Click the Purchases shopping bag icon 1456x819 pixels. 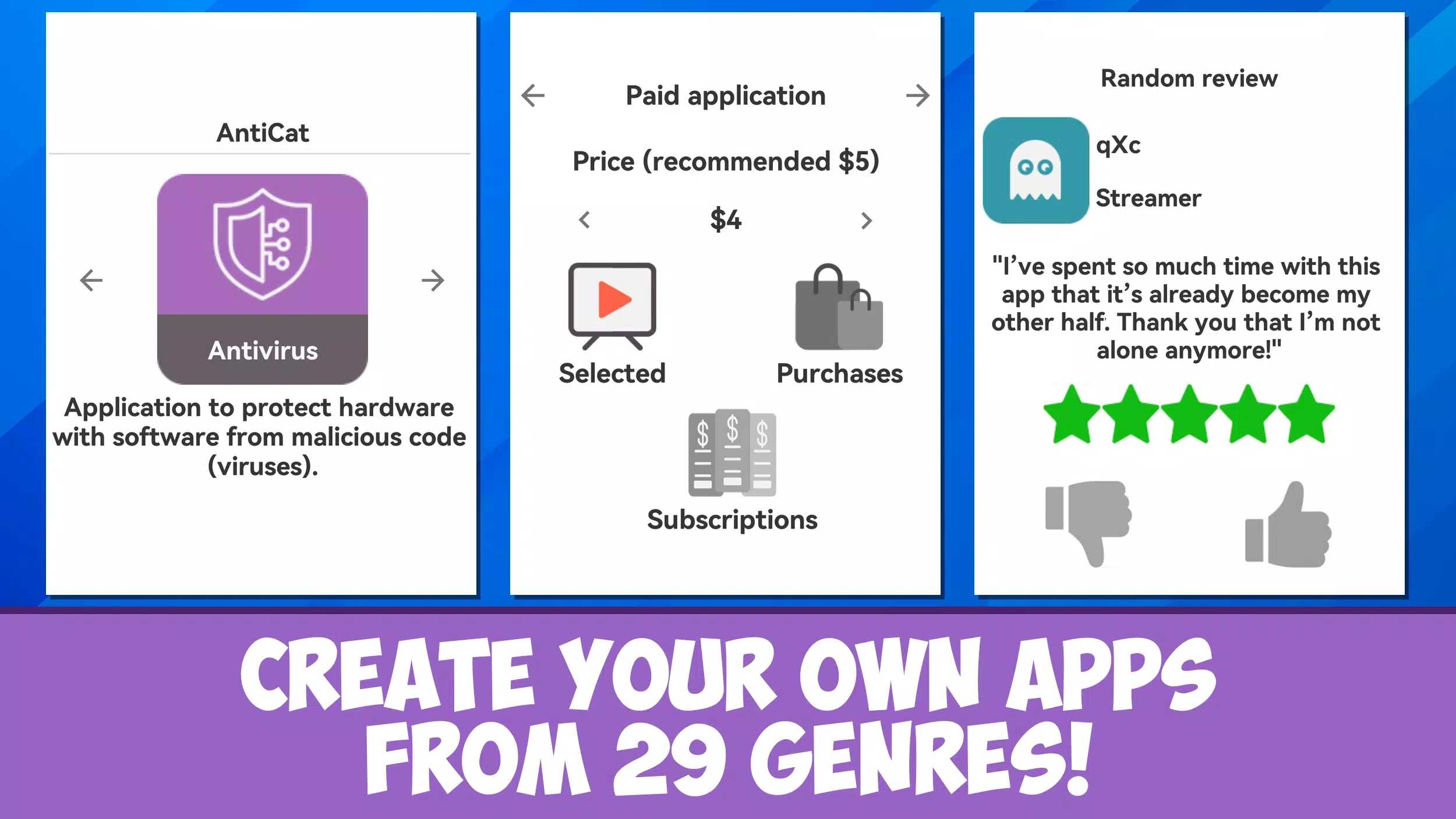(838, 307)
